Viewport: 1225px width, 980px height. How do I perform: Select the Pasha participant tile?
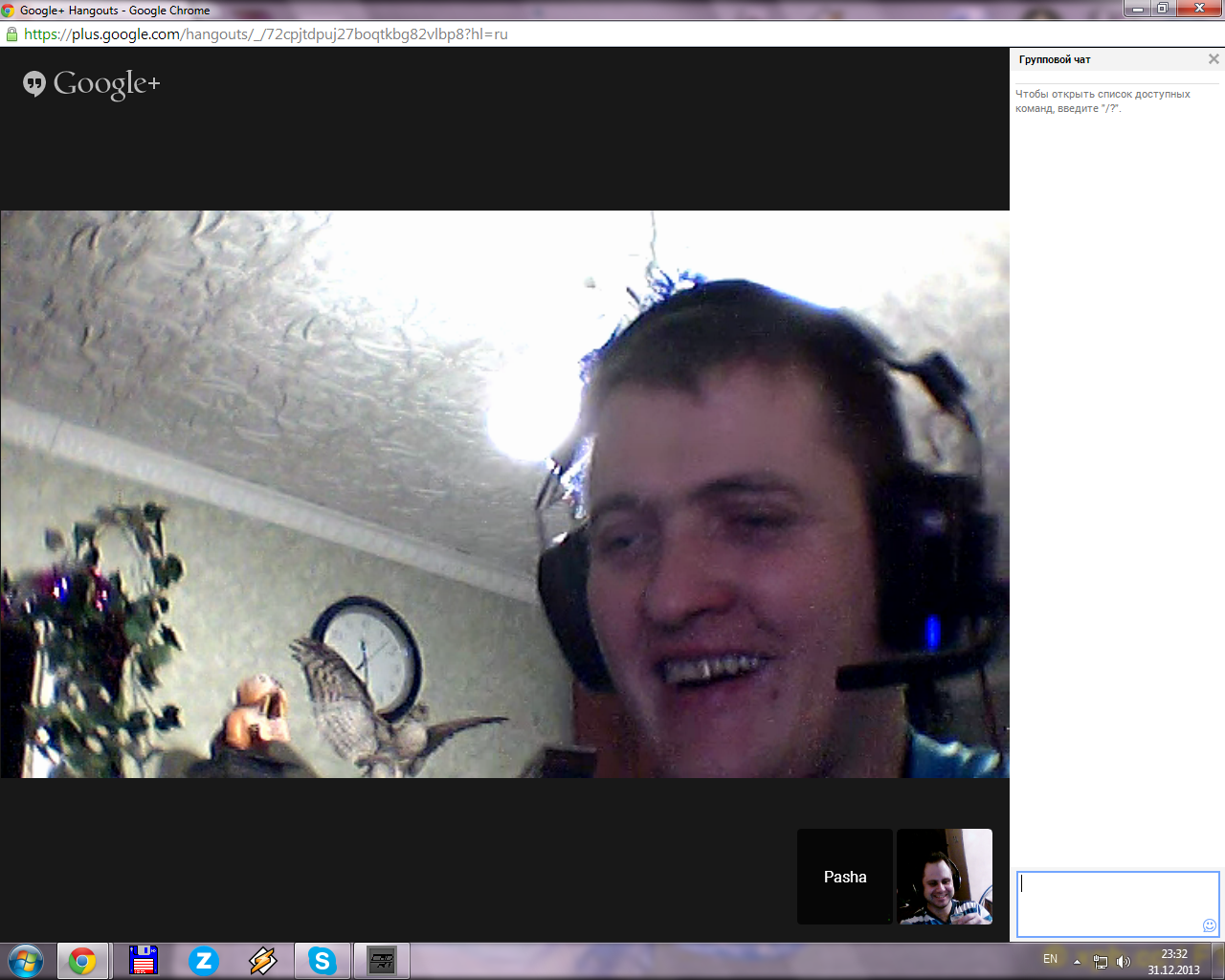click(845, 877)
